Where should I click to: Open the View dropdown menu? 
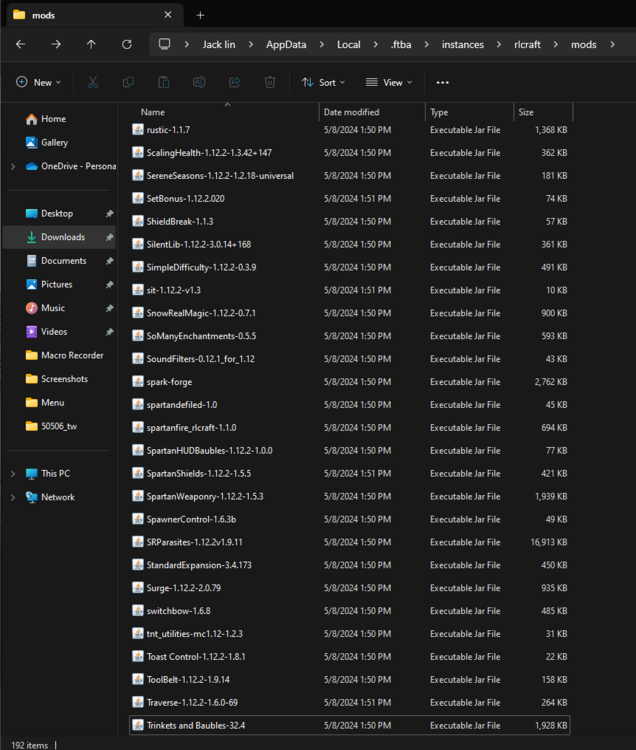[389, 82]
